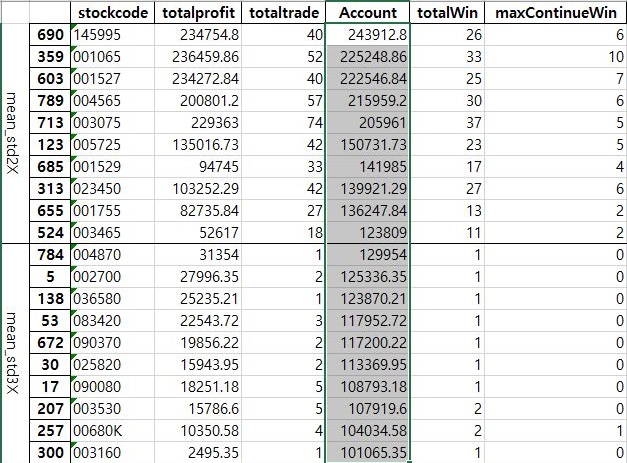Select the Account column header cell

click(x=367, y=13)
